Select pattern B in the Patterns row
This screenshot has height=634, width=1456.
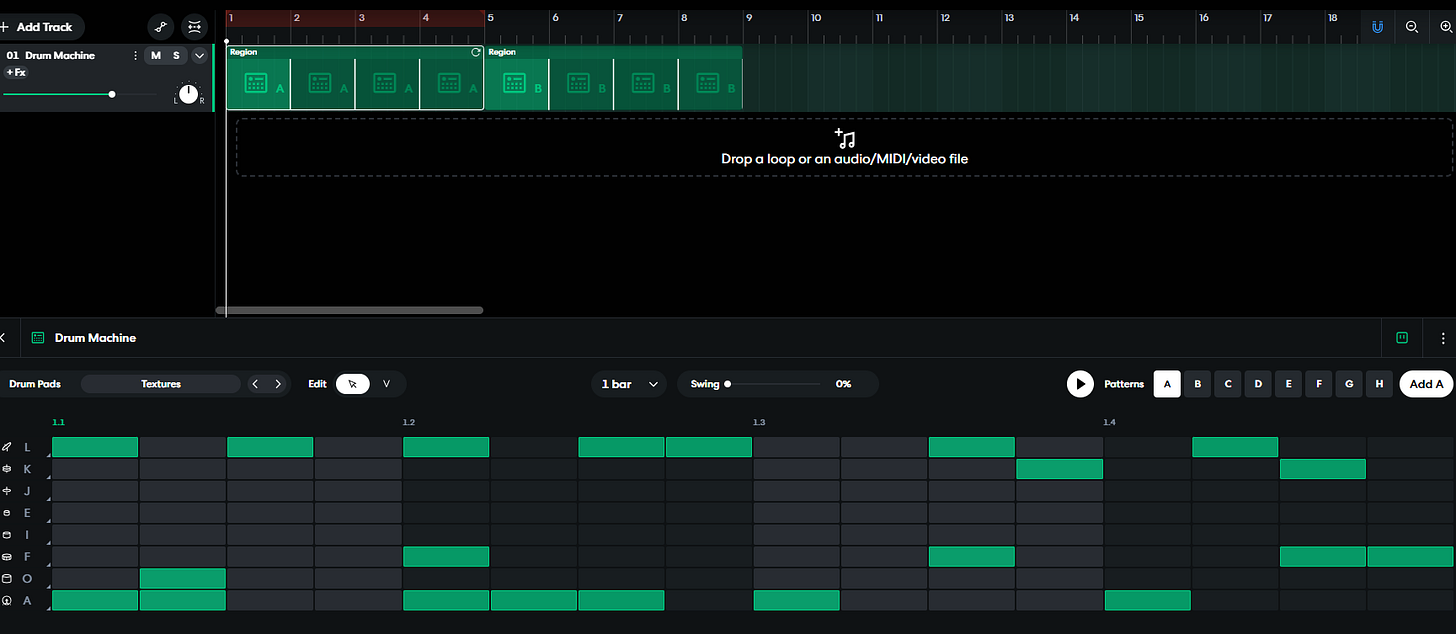click(1197, 383)
